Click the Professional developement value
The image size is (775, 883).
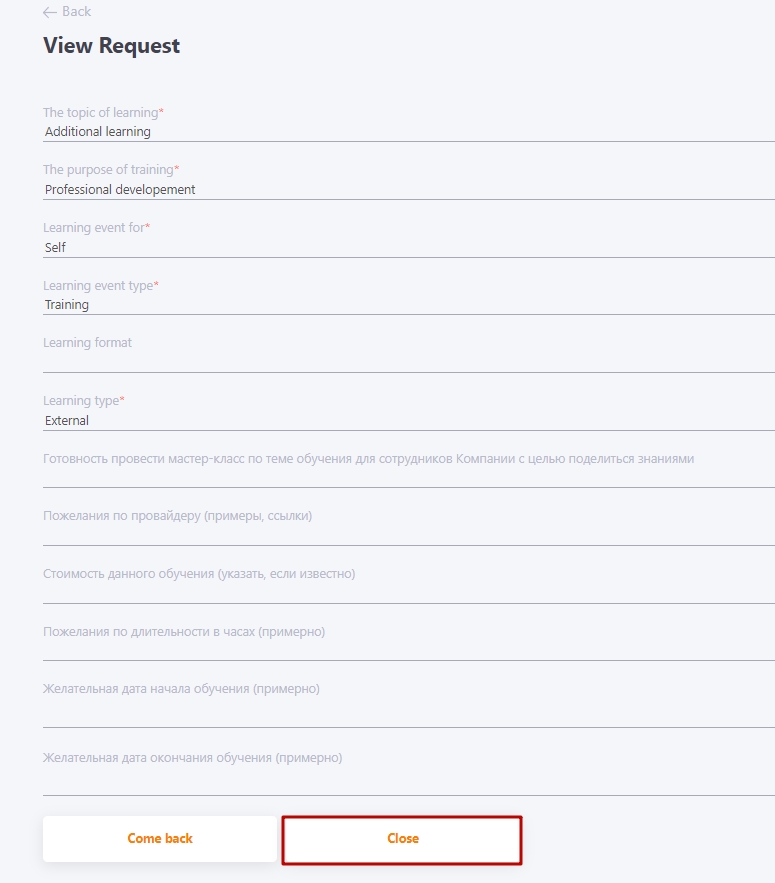[119, 189]
